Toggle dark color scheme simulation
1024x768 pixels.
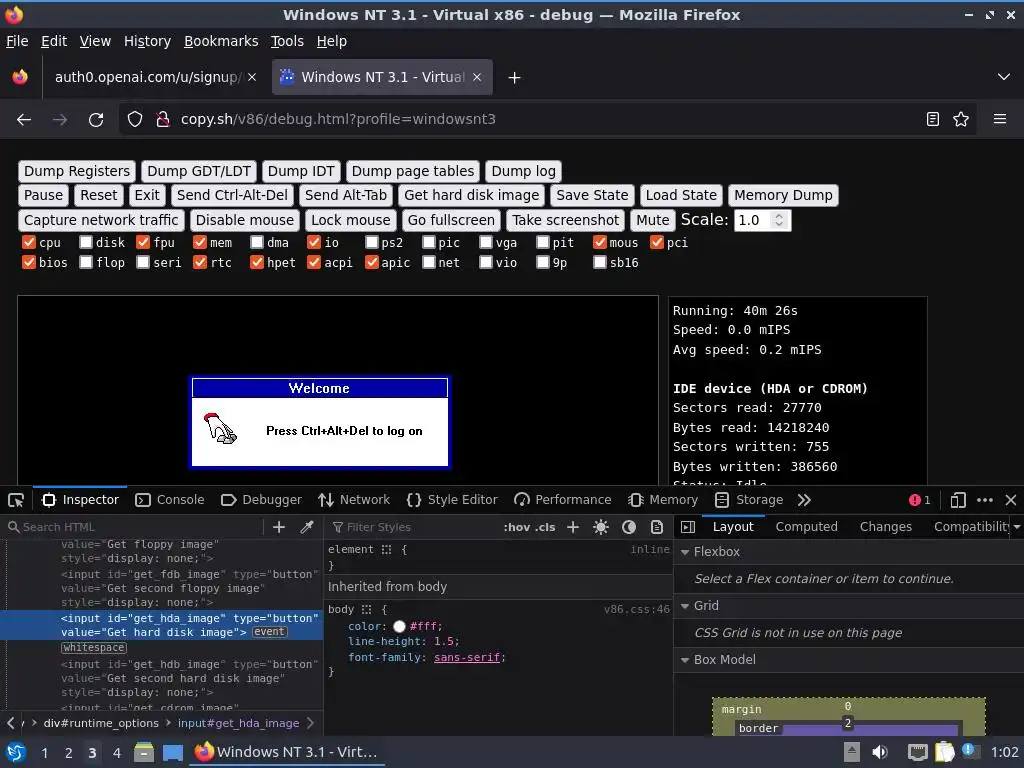point(629,527)
